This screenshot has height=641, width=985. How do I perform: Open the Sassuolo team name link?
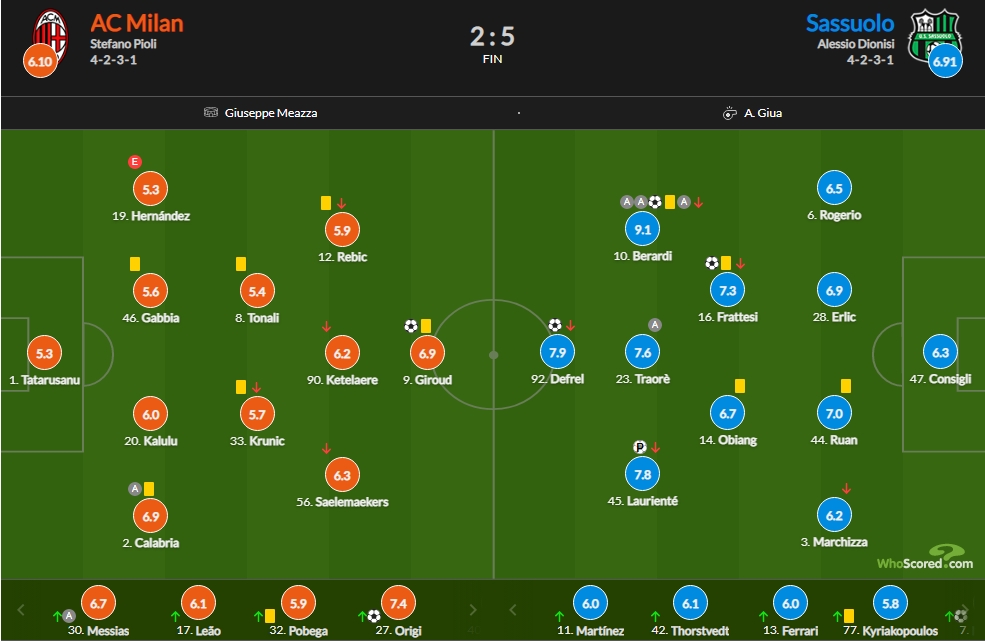click(x=850, y=23)
